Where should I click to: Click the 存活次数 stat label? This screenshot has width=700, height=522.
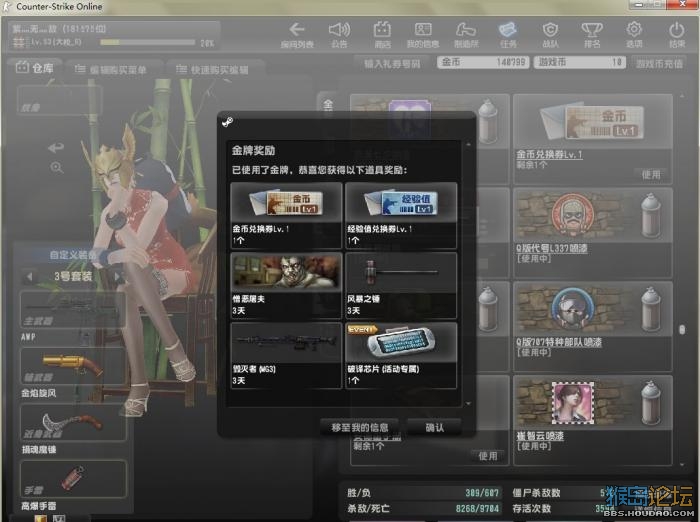pyautogui.click(x=531, y=508)
